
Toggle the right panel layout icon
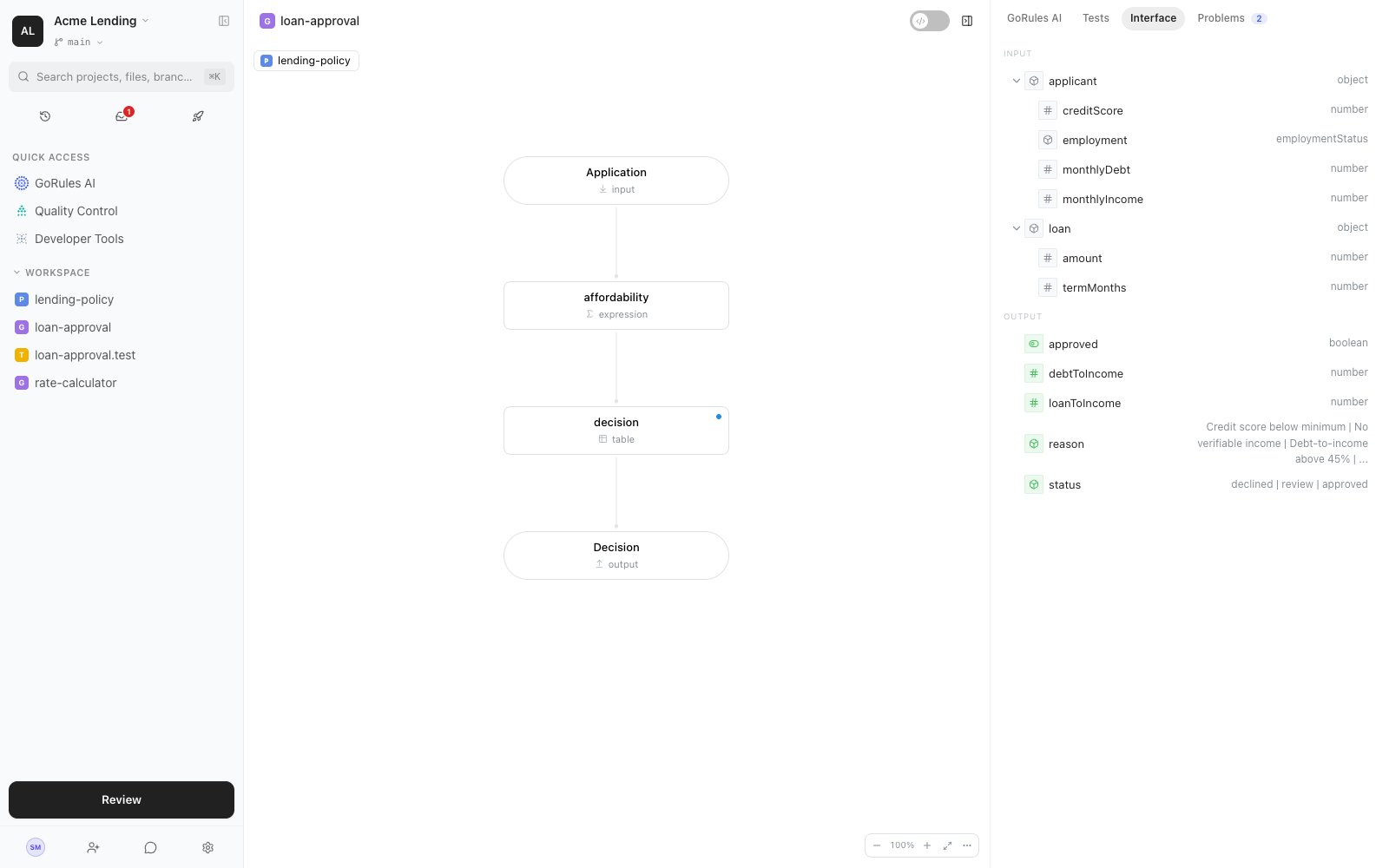tap(967, 21)
